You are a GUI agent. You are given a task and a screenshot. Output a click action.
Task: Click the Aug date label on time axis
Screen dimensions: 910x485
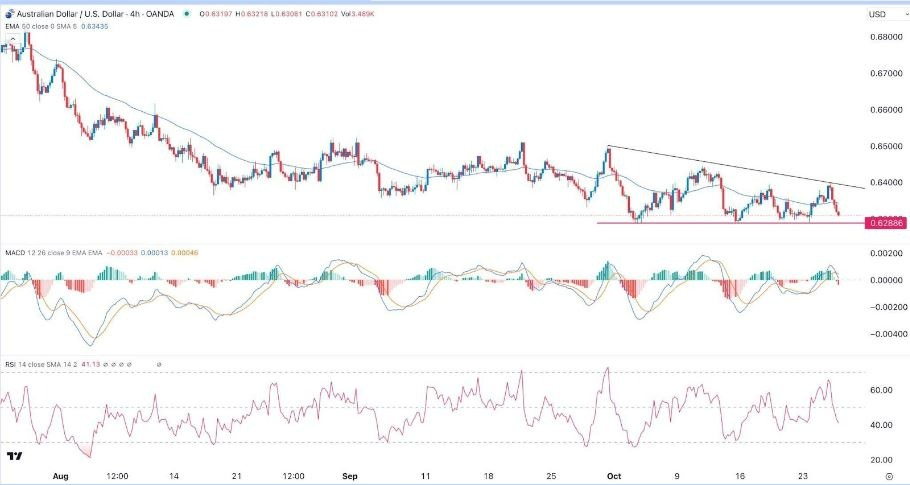click(x=61, y=476)
